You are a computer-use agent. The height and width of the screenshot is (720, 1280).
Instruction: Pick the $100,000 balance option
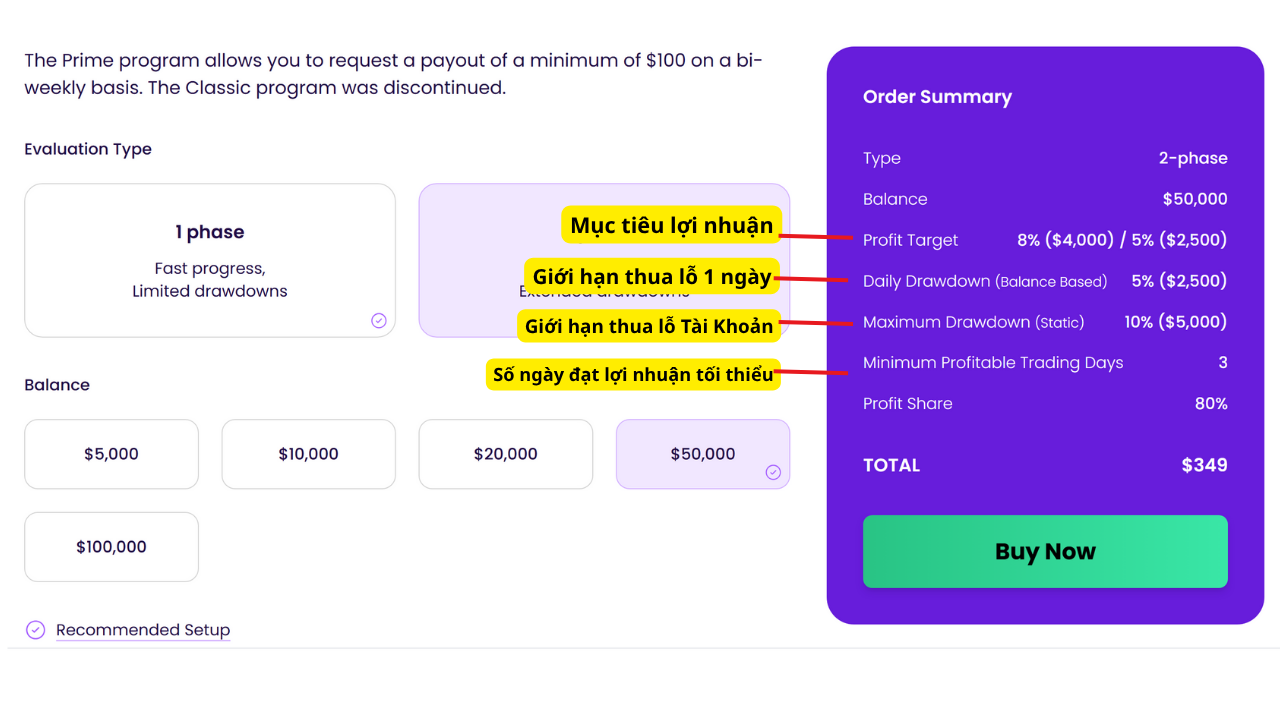[111, 547]
